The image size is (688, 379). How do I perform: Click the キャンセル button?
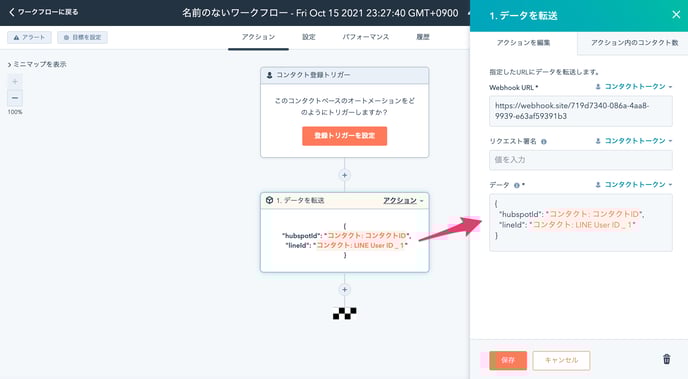[561, 360]
